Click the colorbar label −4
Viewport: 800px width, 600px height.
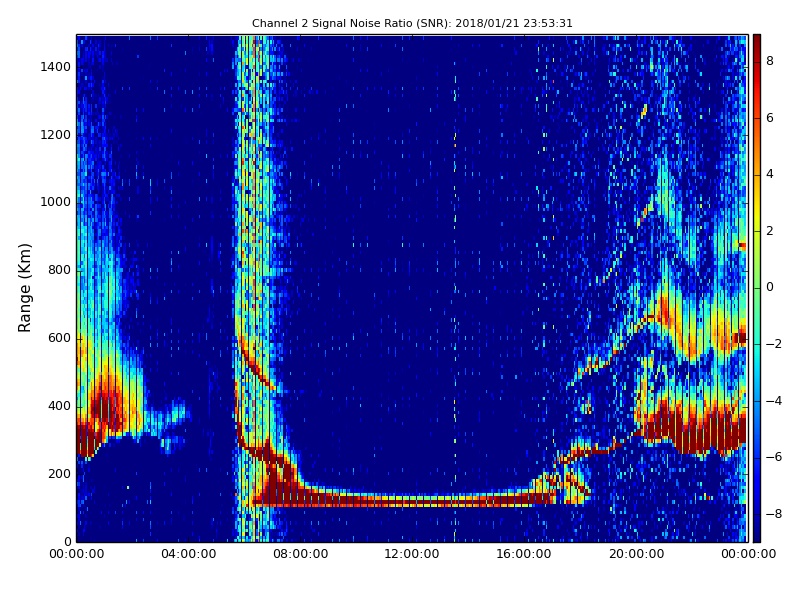point(773,401)
